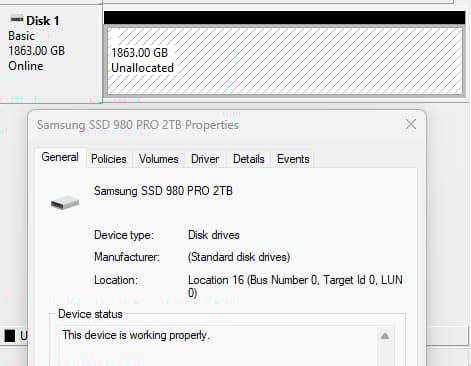471x366 pixels.
Task: Open the Details tab
Action: (249, 159)
